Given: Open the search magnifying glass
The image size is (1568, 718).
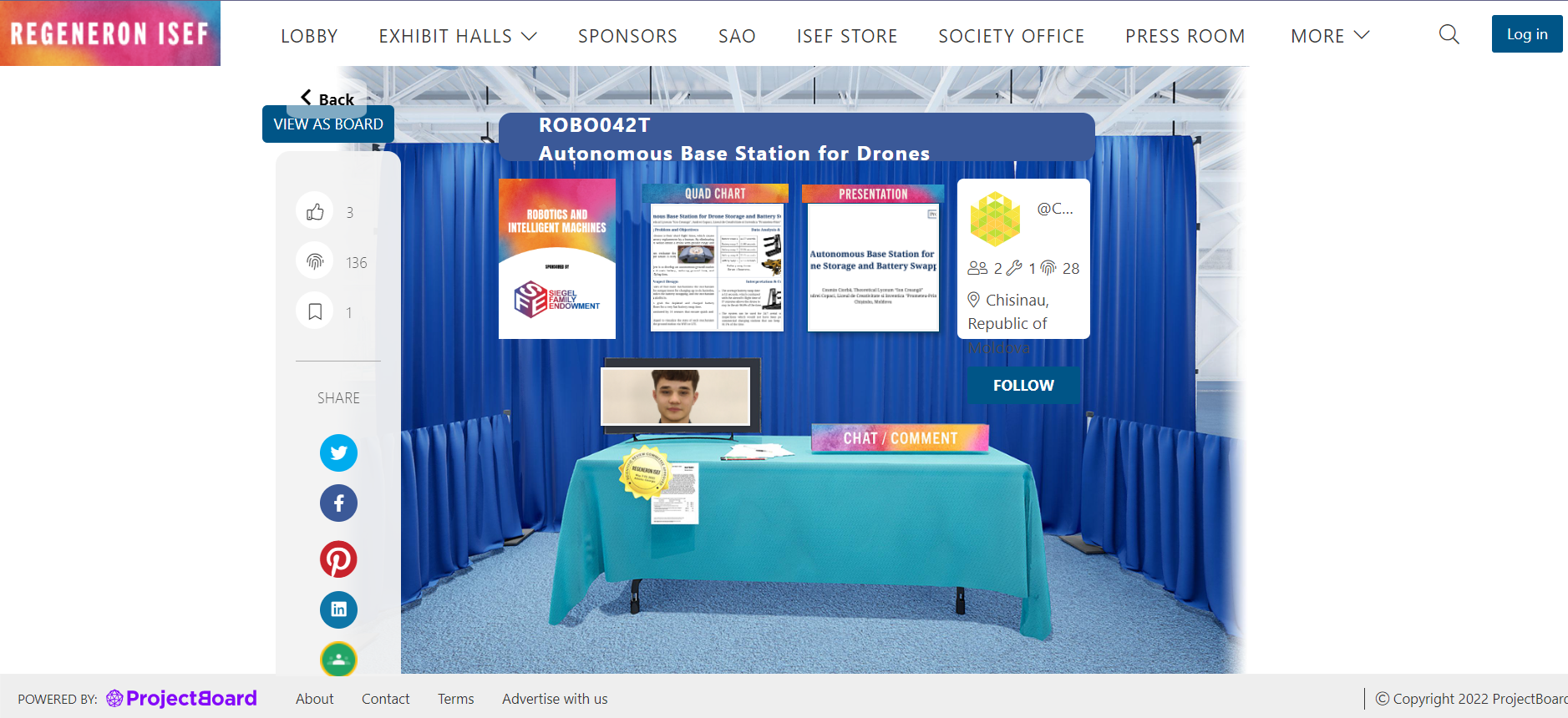Looking at the screenshot, I should (1449, 34).
